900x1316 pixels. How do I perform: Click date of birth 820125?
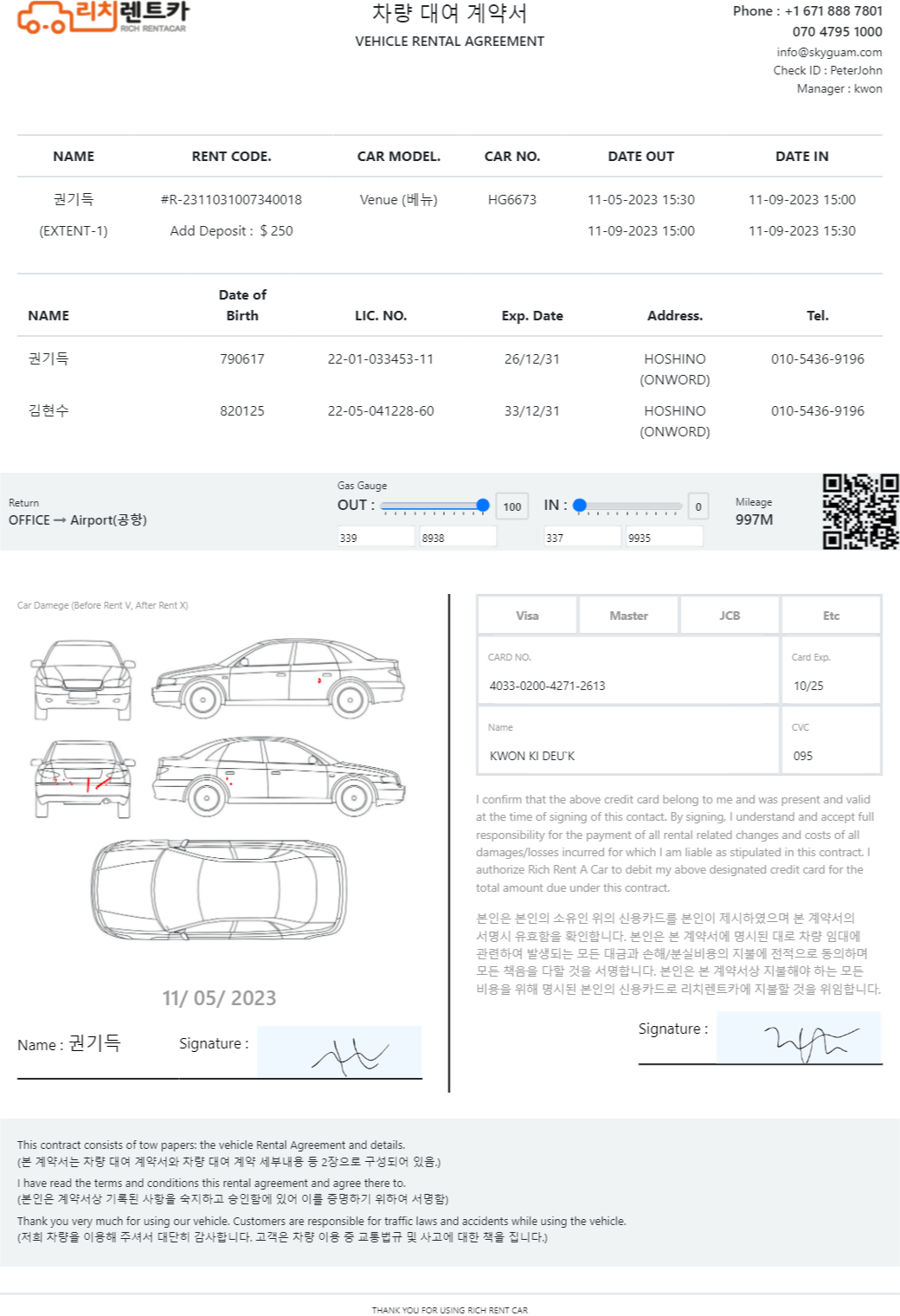pyautogui.click(x=242, y=411)
